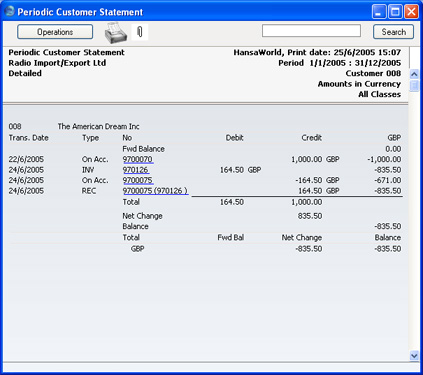The width and height of the screenshot is (423, 375).
Task: Click the credit amount -164.50 GBP
Action: 317,180
